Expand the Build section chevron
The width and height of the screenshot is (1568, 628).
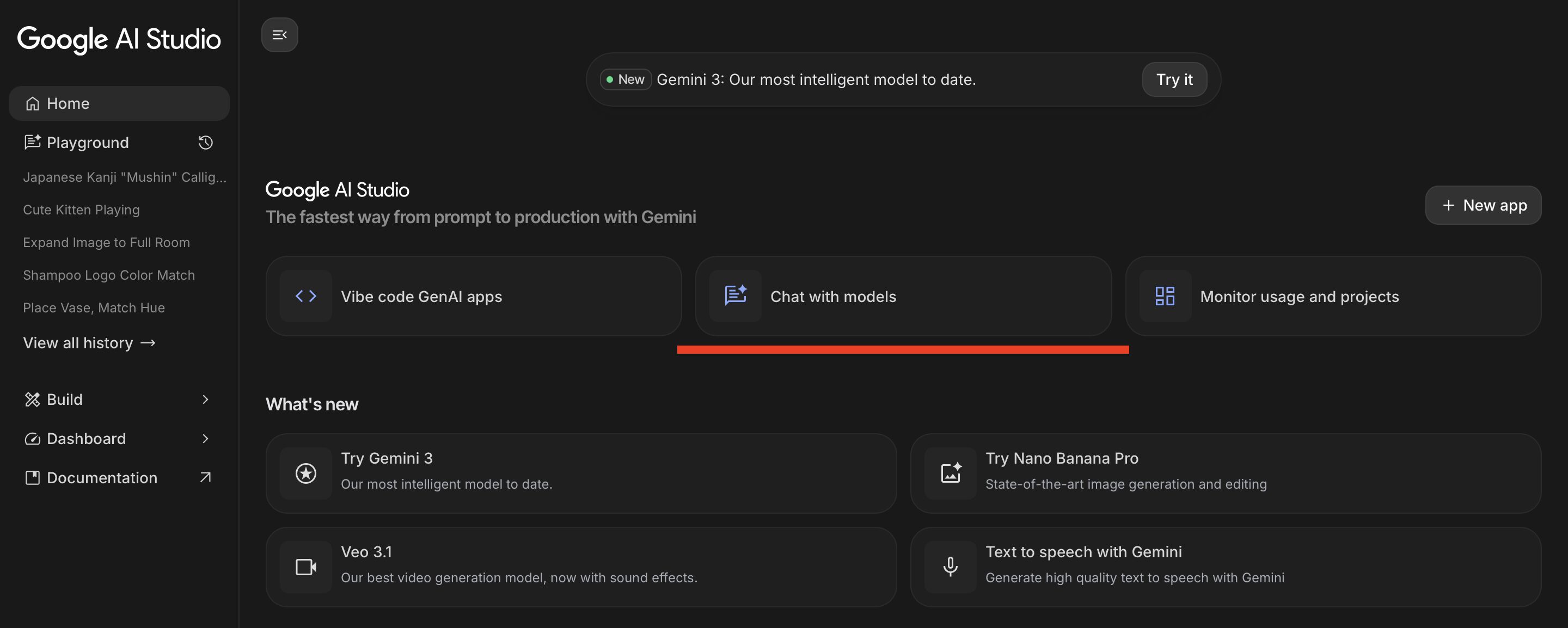pos(205,399)
